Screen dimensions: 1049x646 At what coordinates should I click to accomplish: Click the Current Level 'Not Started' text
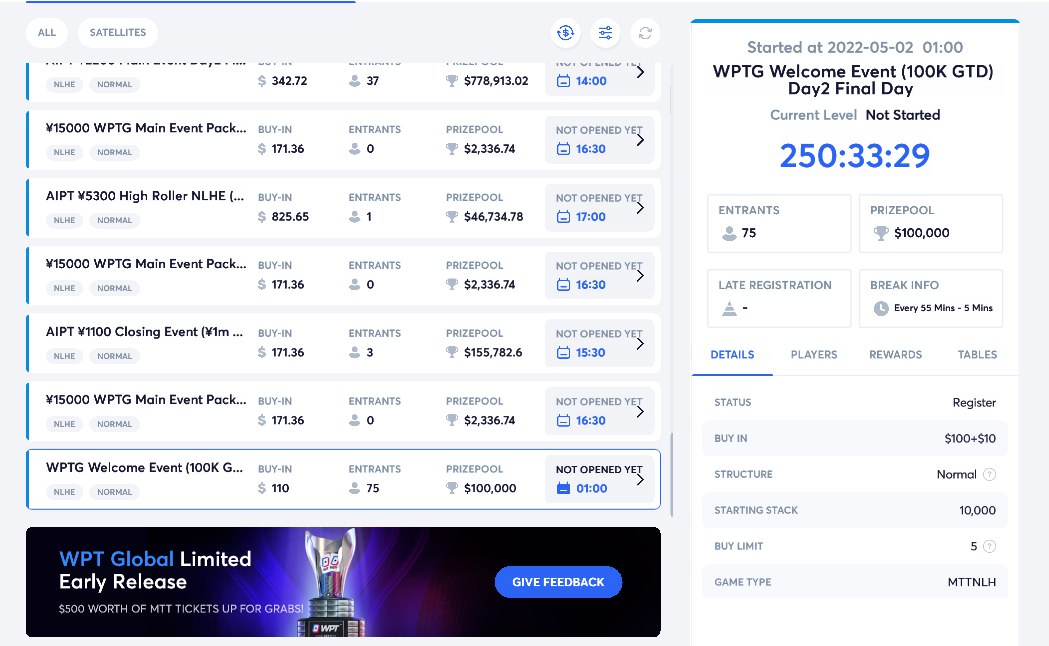click(902, 115)
